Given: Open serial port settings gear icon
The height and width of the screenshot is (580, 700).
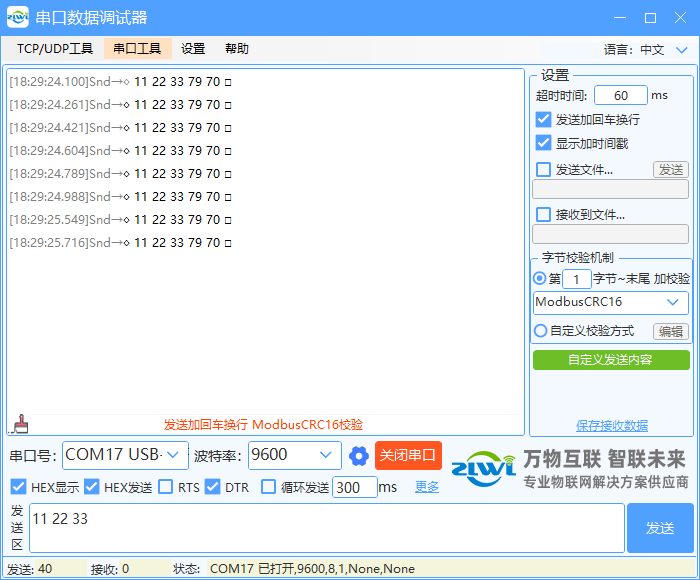Looking at the screenshot, I should tap(358, 456).
